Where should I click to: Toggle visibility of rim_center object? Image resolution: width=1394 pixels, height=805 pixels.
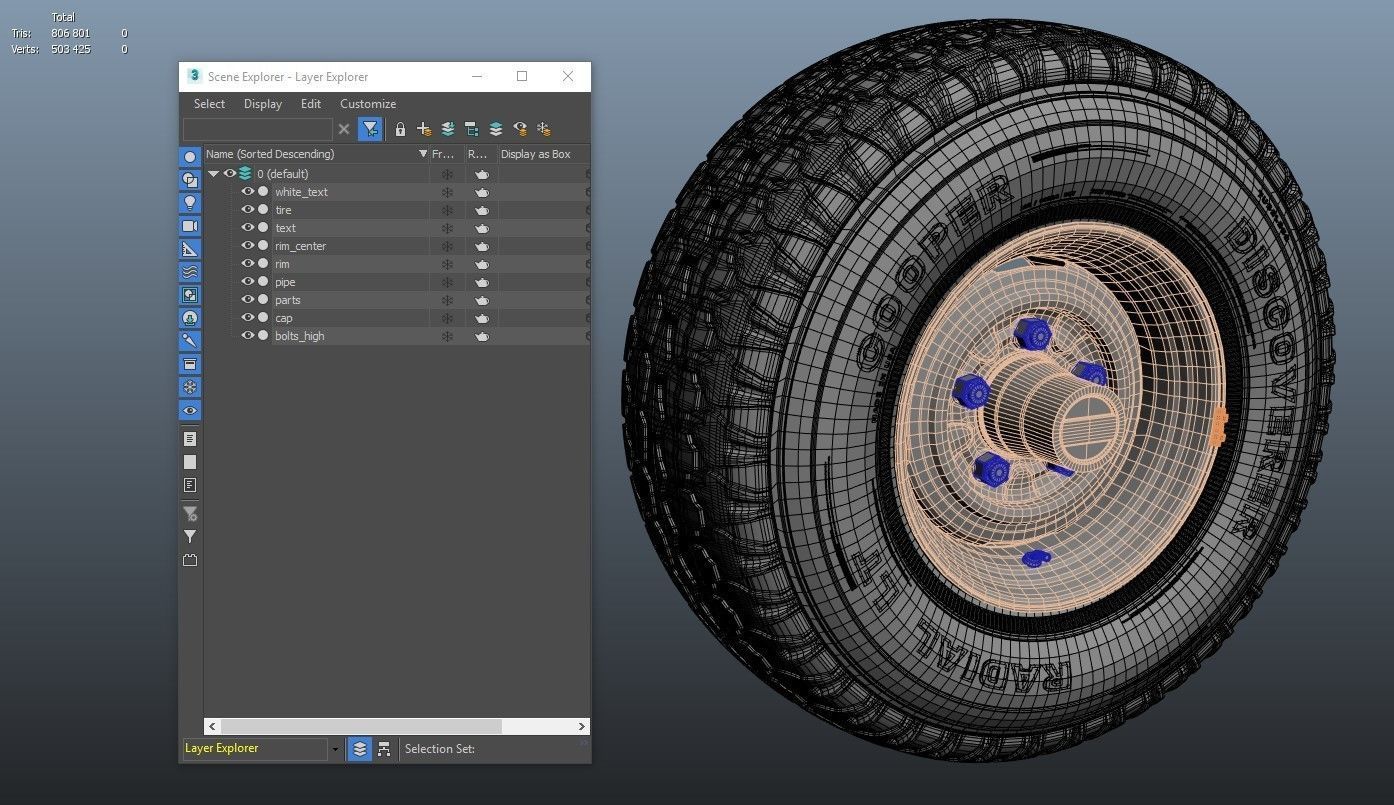[248, 246]
